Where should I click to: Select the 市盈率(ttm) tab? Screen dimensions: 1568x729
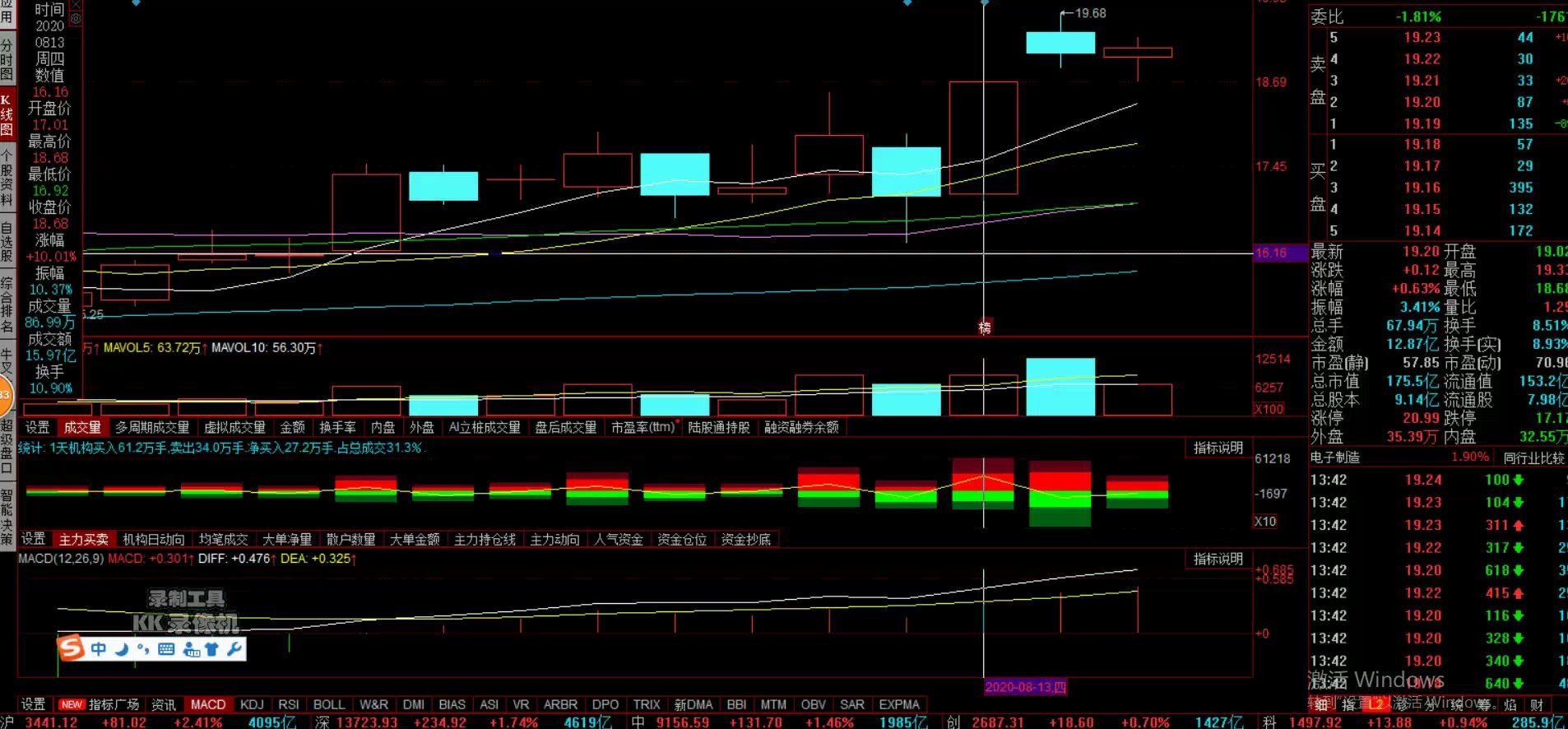pos(643,427)
